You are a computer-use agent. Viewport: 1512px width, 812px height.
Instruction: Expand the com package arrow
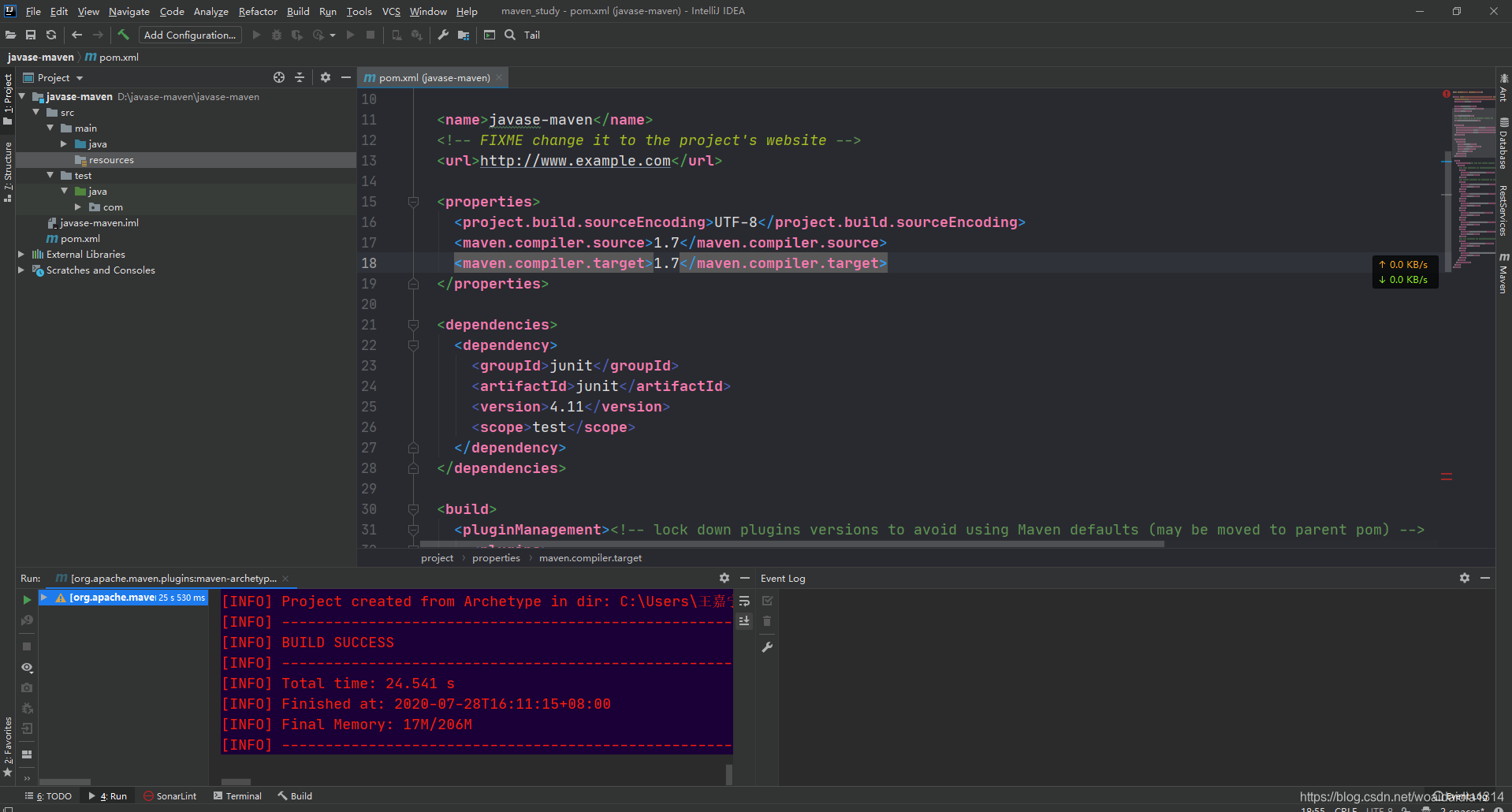click(79, 207)
